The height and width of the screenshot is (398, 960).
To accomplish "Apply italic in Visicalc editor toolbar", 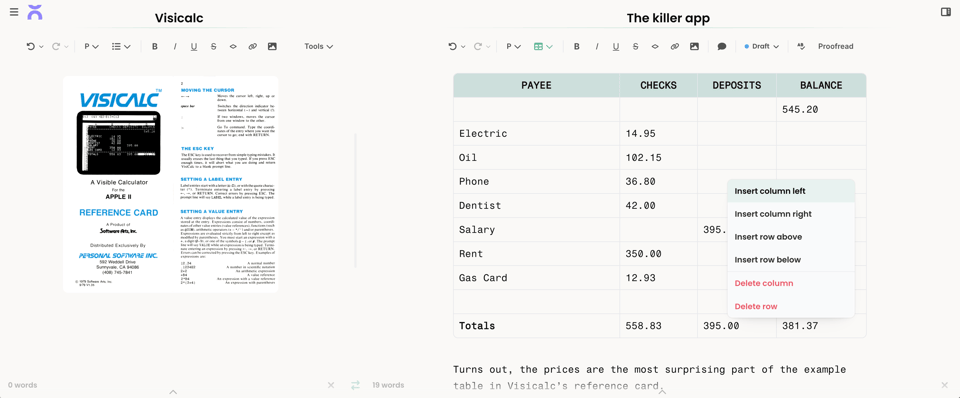I will pyautogui.click(x=174, y=47).
